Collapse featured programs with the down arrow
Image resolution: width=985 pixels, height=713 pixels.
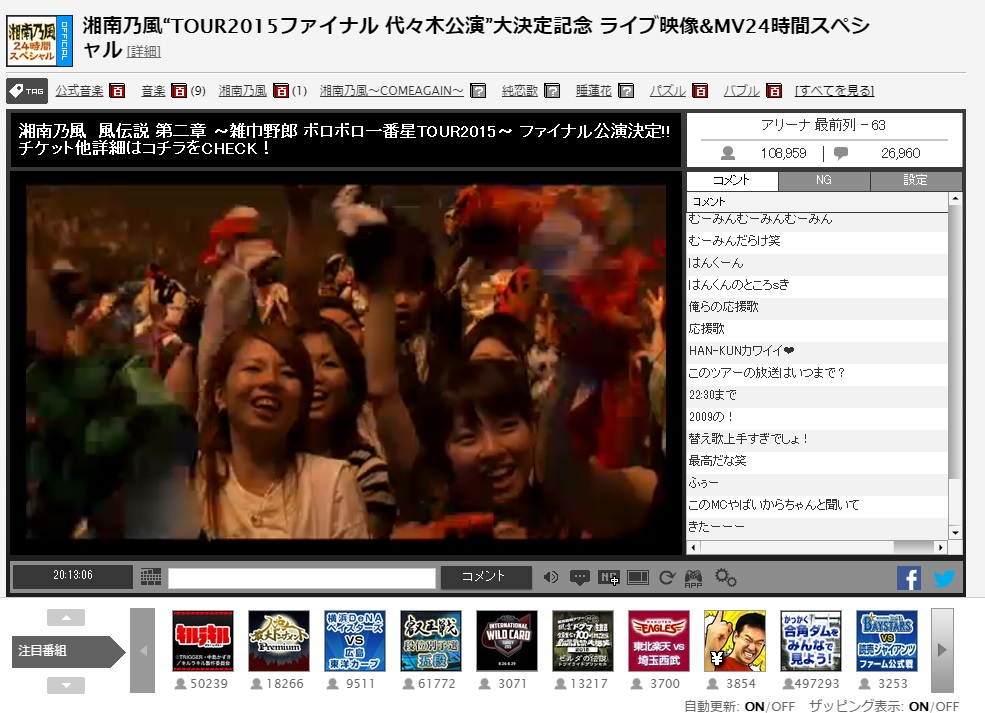click(66, 685)
